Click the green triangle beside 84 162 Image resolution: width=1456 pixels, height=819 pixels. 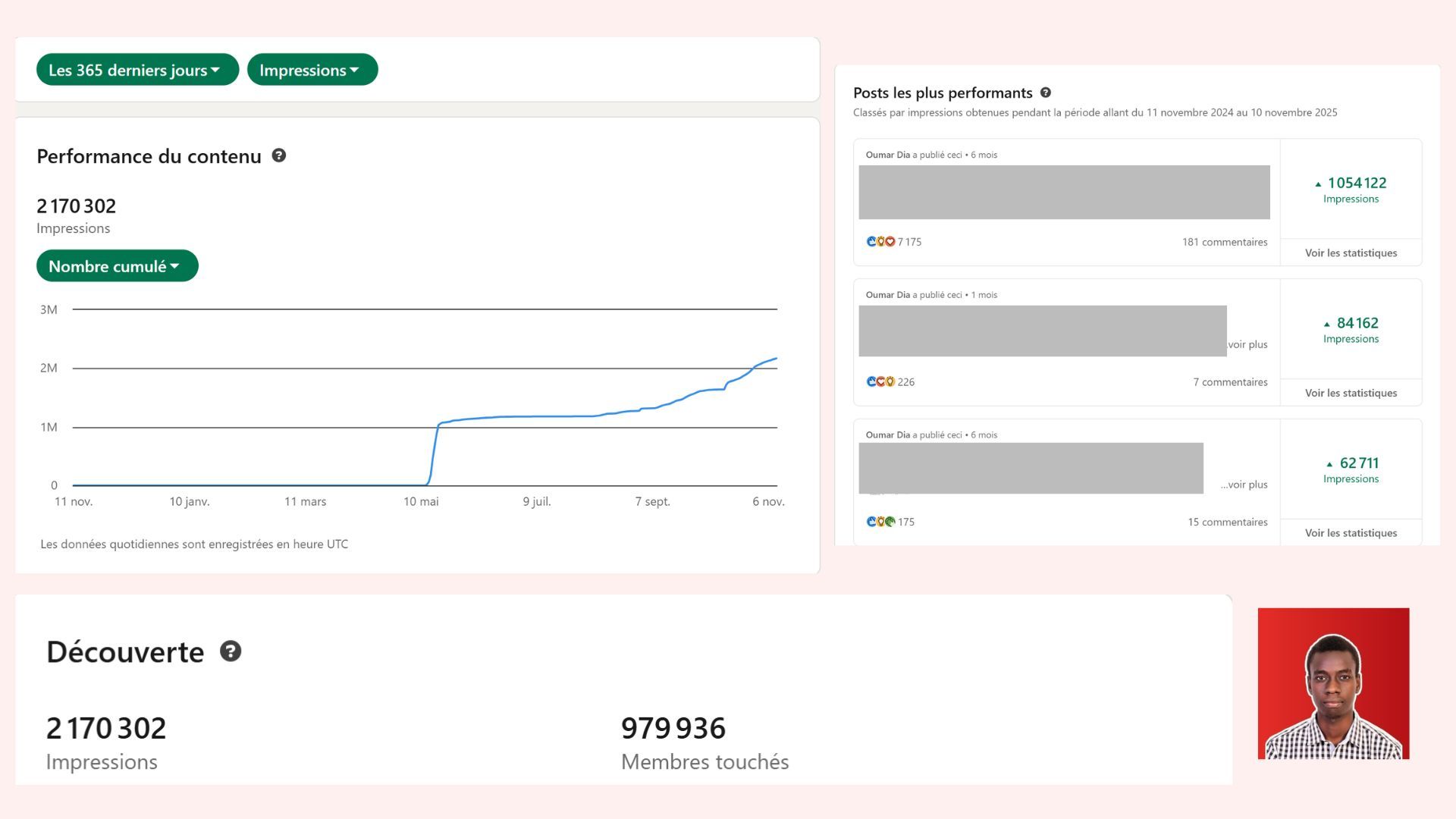pyautogui.click(x=1326, y=325)
